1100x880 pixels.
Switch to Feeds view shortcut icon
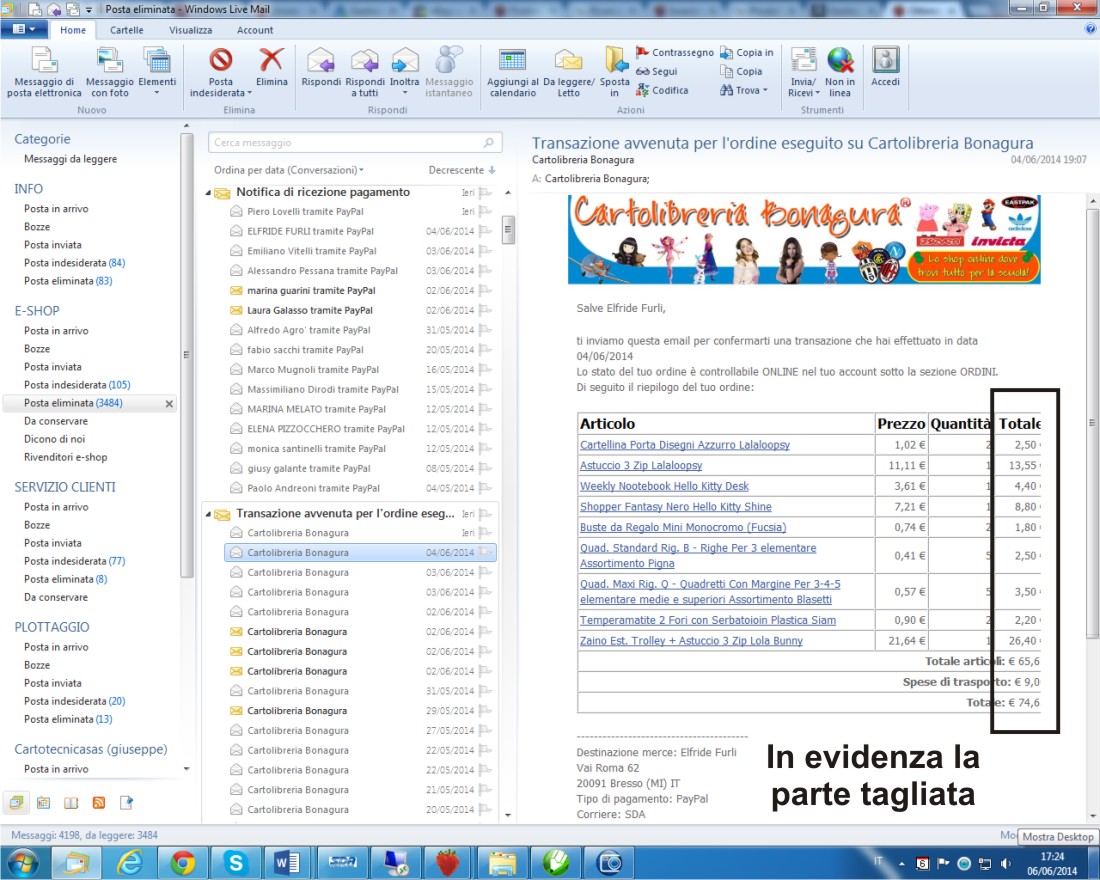pos(99,802)
